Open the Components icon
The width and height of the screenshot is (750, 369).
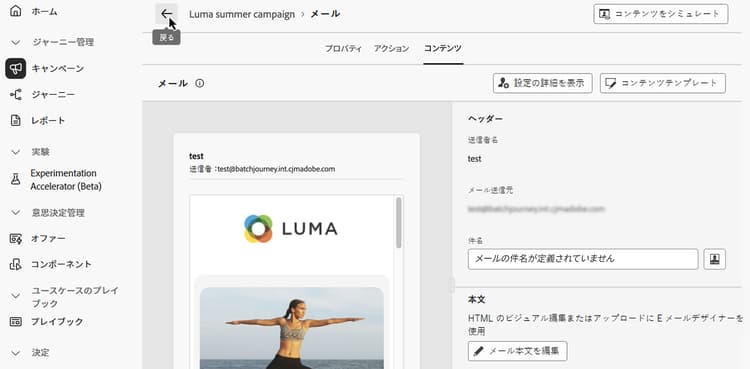pyautogui.click(x=16, y=264)
